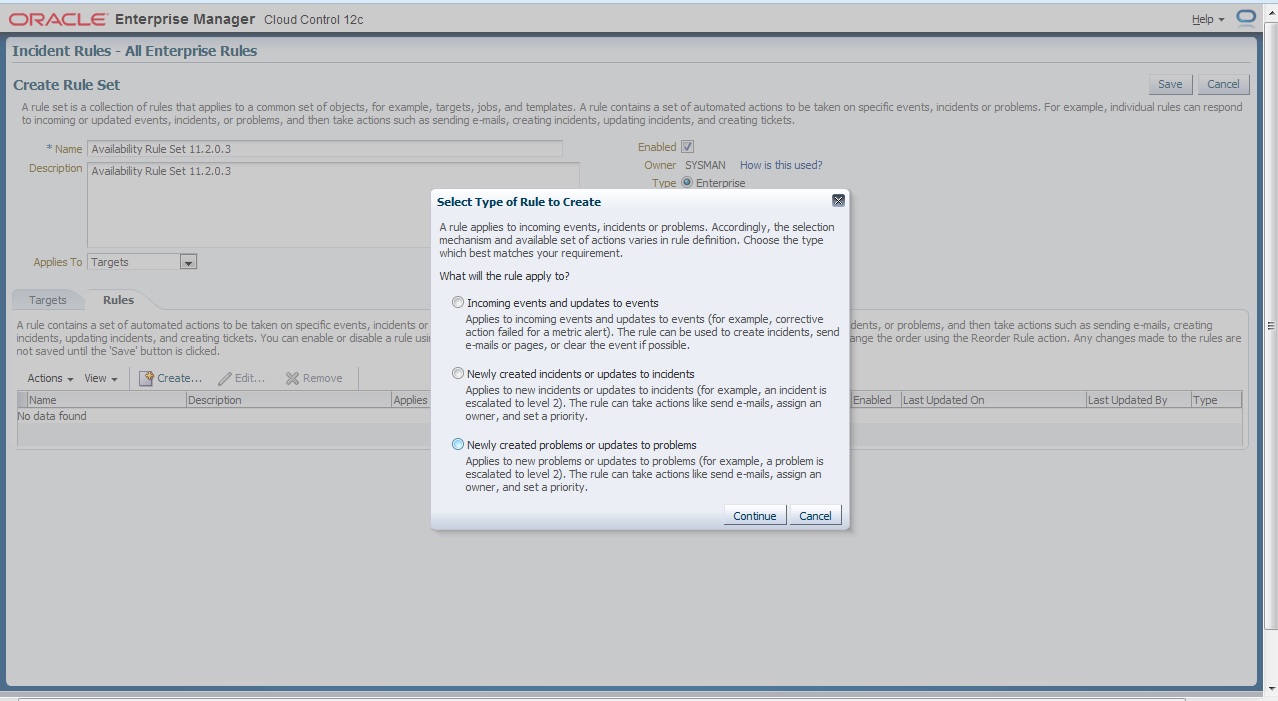Open the Actions menu
This screenshot has width=1278, height=701.
[50, 378]
